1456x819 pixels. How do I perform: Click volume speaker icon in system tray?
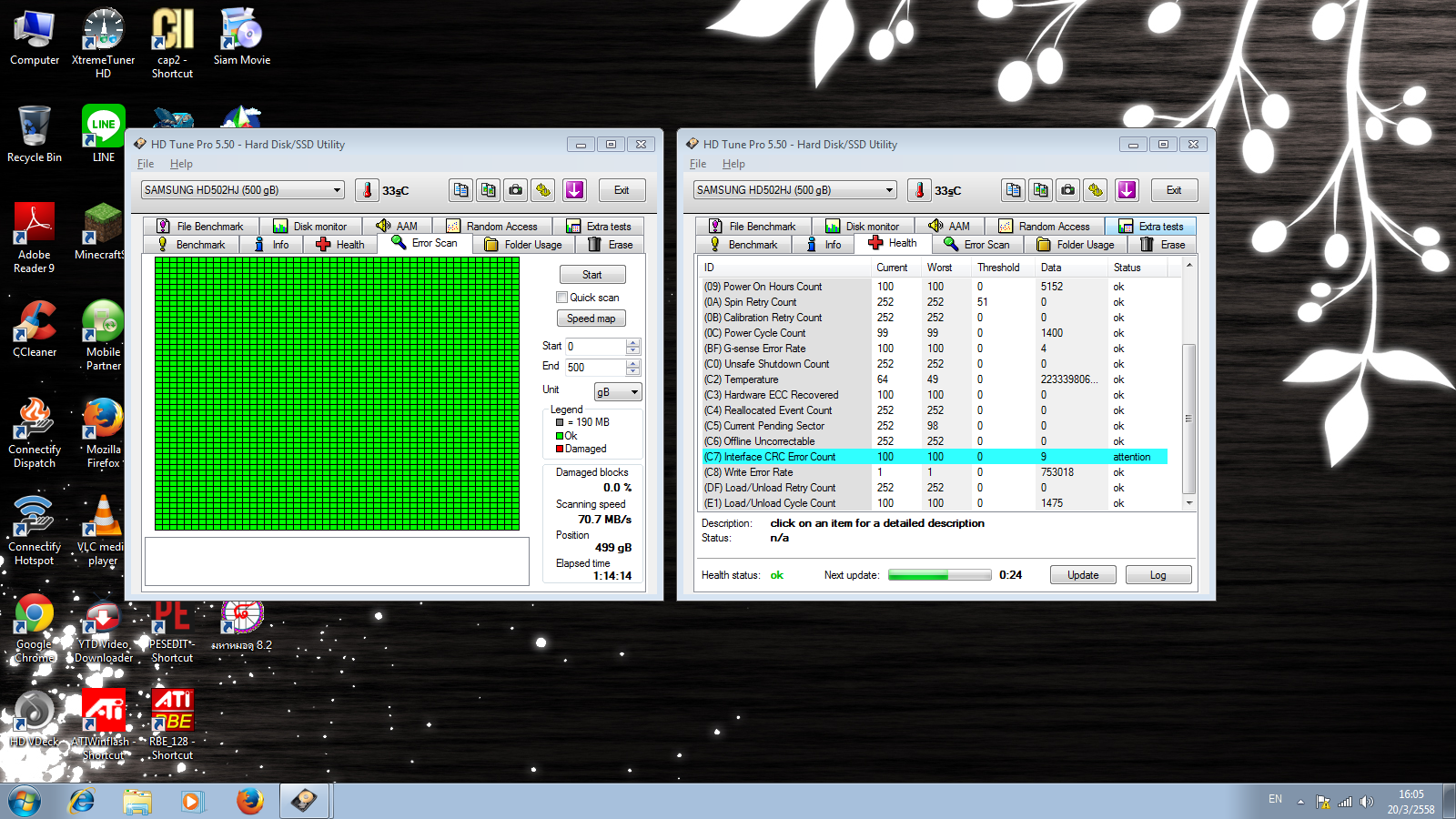tap(1367, 802)
